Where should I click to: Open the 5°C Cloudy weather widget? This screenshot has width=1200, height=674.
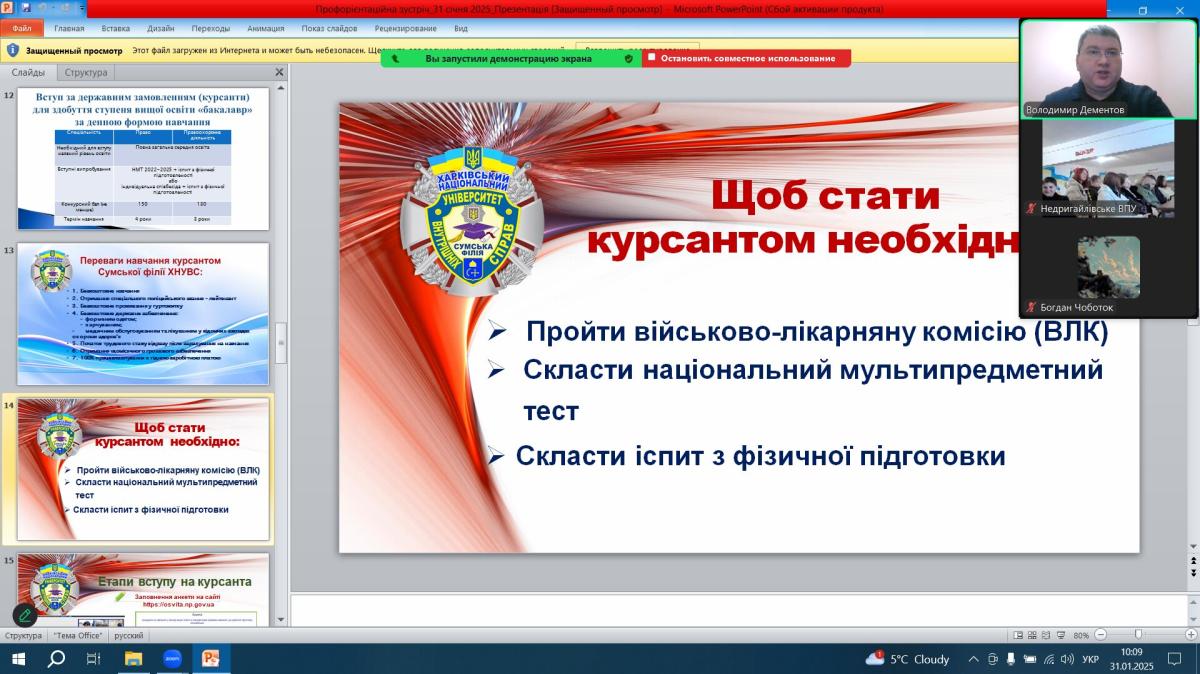[x=908, y=659]
